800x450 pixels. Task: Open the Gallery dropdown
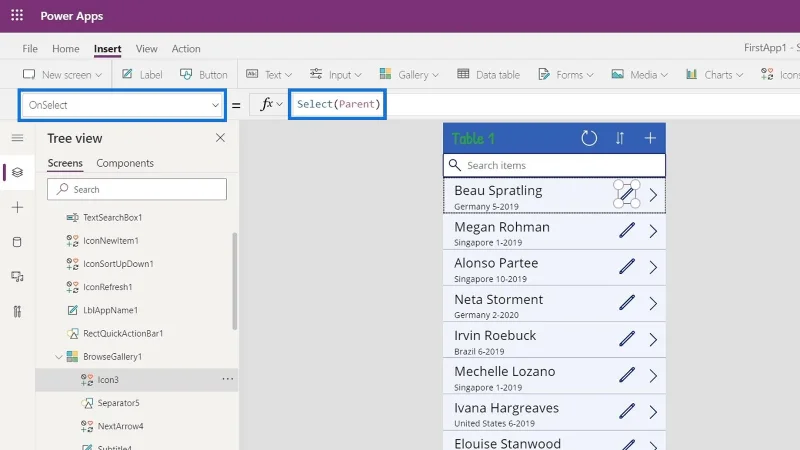point(409,74)
